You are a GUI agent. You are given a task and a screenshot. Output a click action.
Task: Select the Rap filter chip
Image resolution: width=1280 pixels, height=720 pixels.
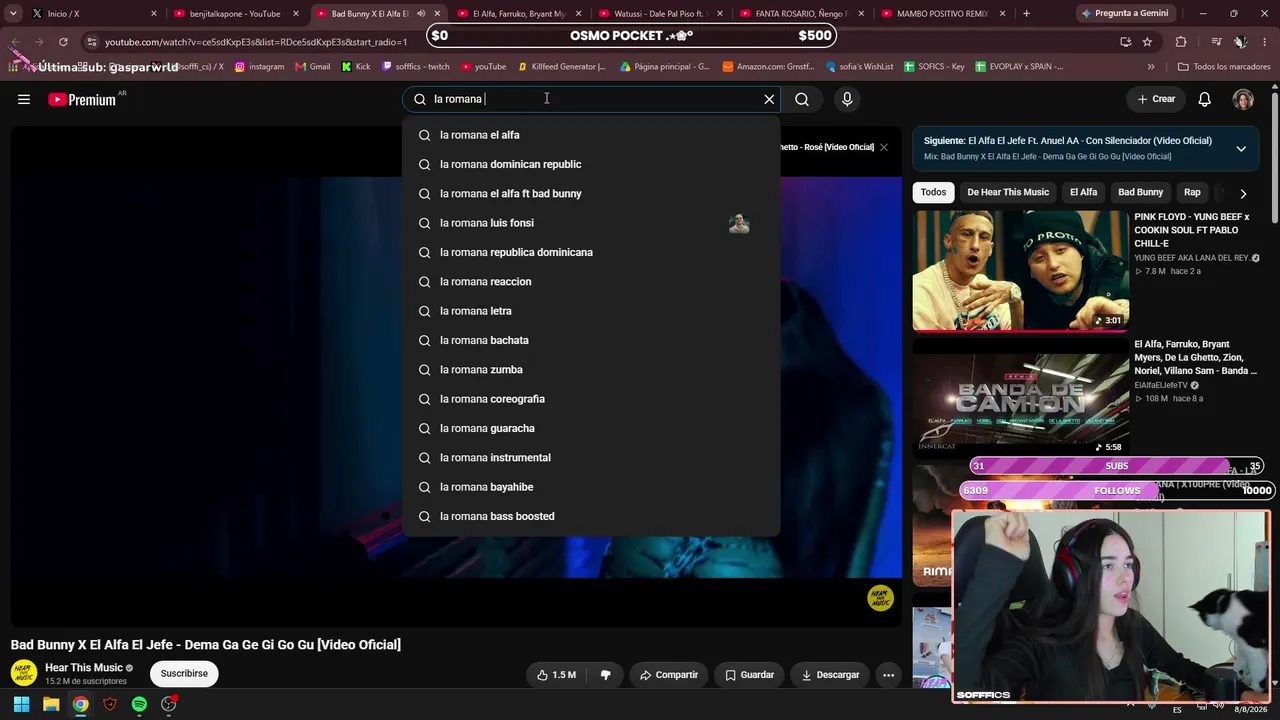[1192, 192]
